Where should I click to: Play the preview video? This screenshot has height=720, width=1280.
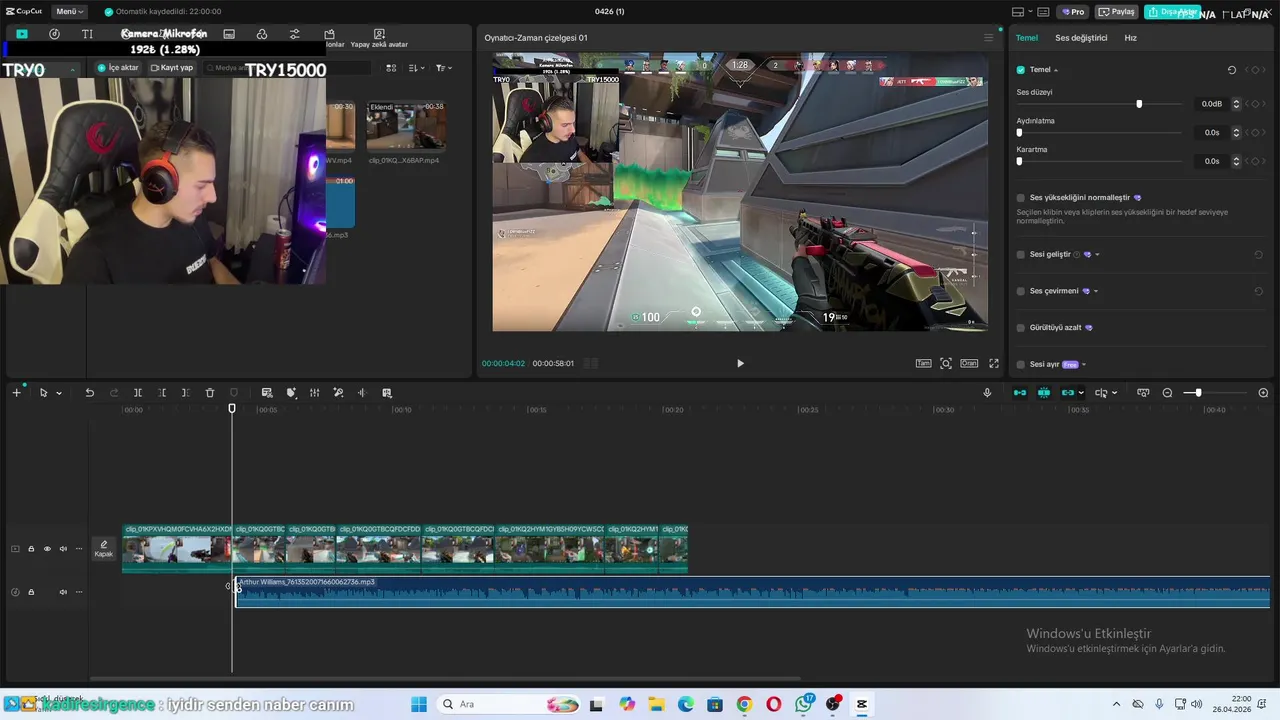740,363
